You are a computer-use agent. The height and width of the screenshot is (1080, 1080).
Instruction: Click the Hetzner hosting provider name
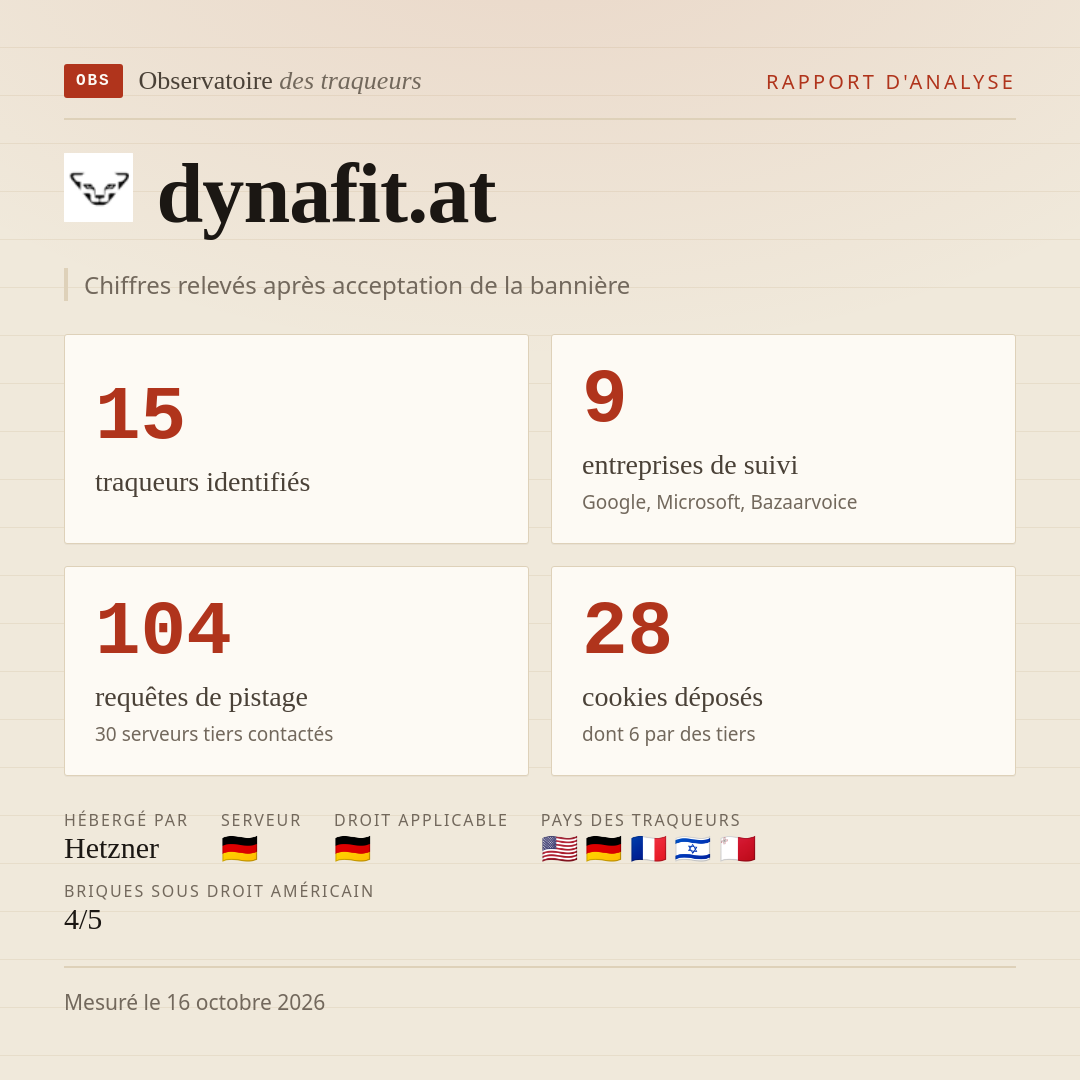click(112, 849)
